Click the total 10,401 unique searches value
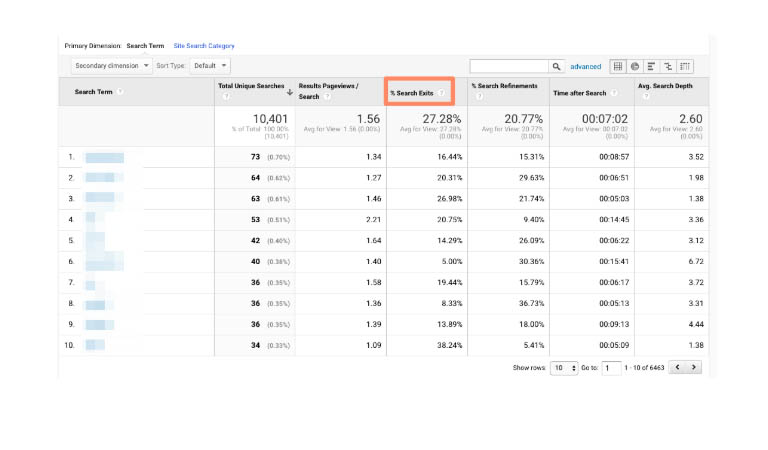768x450 pixels. click(270, 119)
